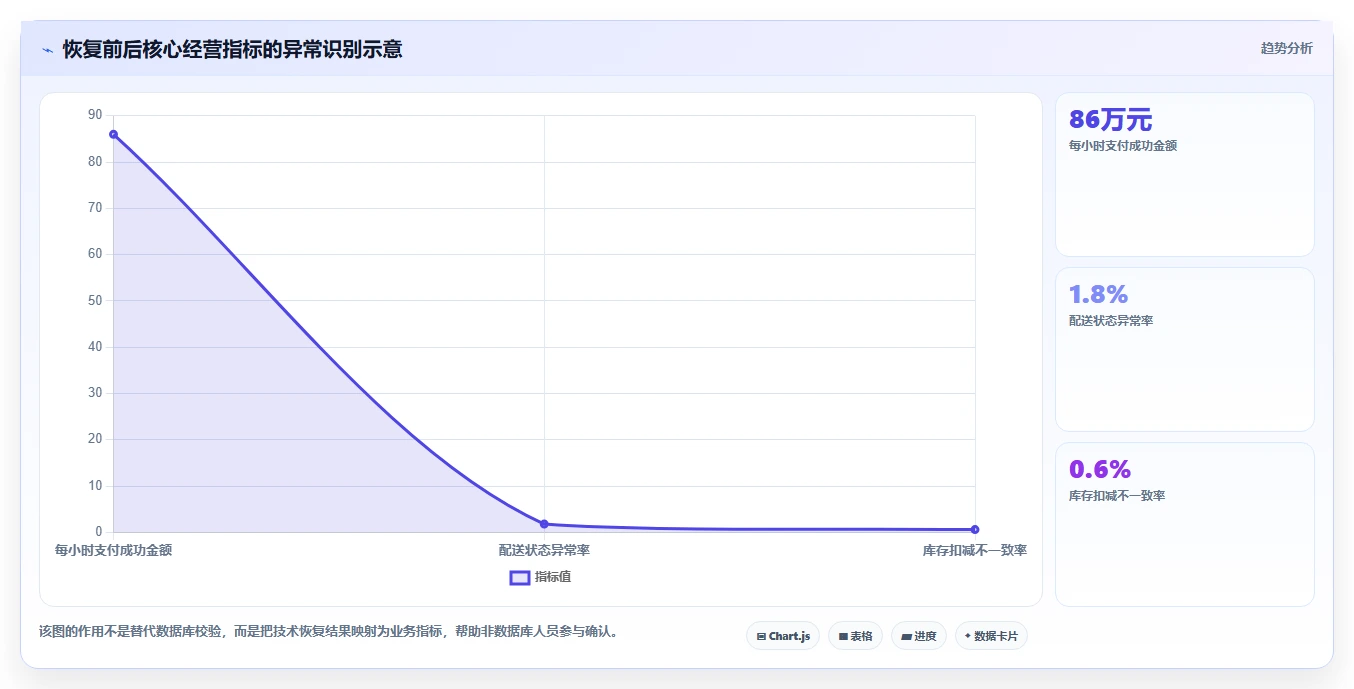
Task: Click the 趋势分析 label in the header
Action: (x=1286, y=48)
